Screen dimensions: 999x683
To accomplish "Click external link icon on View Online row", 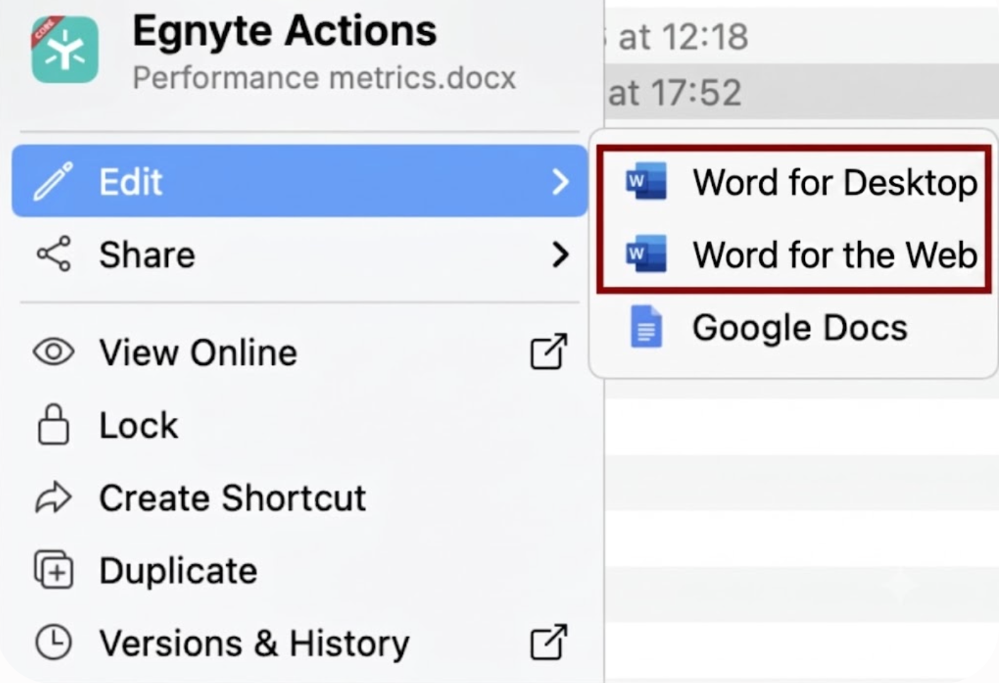I will coord(549,352).
